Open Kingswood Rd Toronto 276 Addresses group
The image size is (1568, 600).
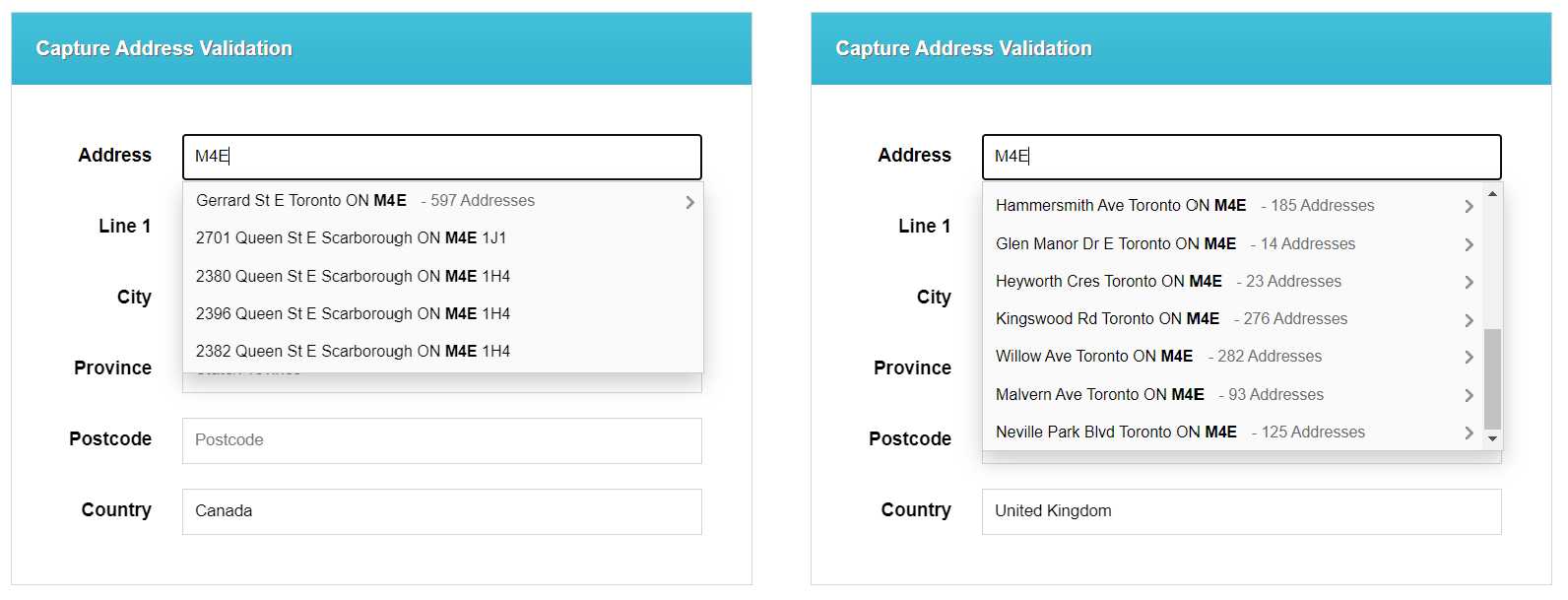pos(1233,319)
